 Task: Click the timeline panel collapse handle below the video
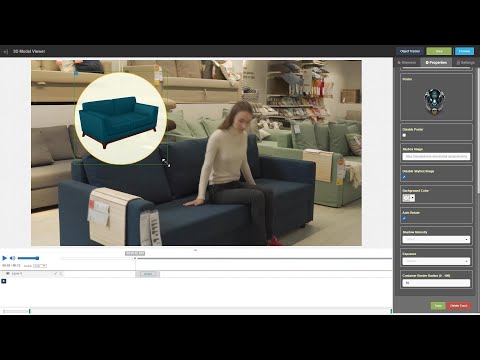(196, 250)
